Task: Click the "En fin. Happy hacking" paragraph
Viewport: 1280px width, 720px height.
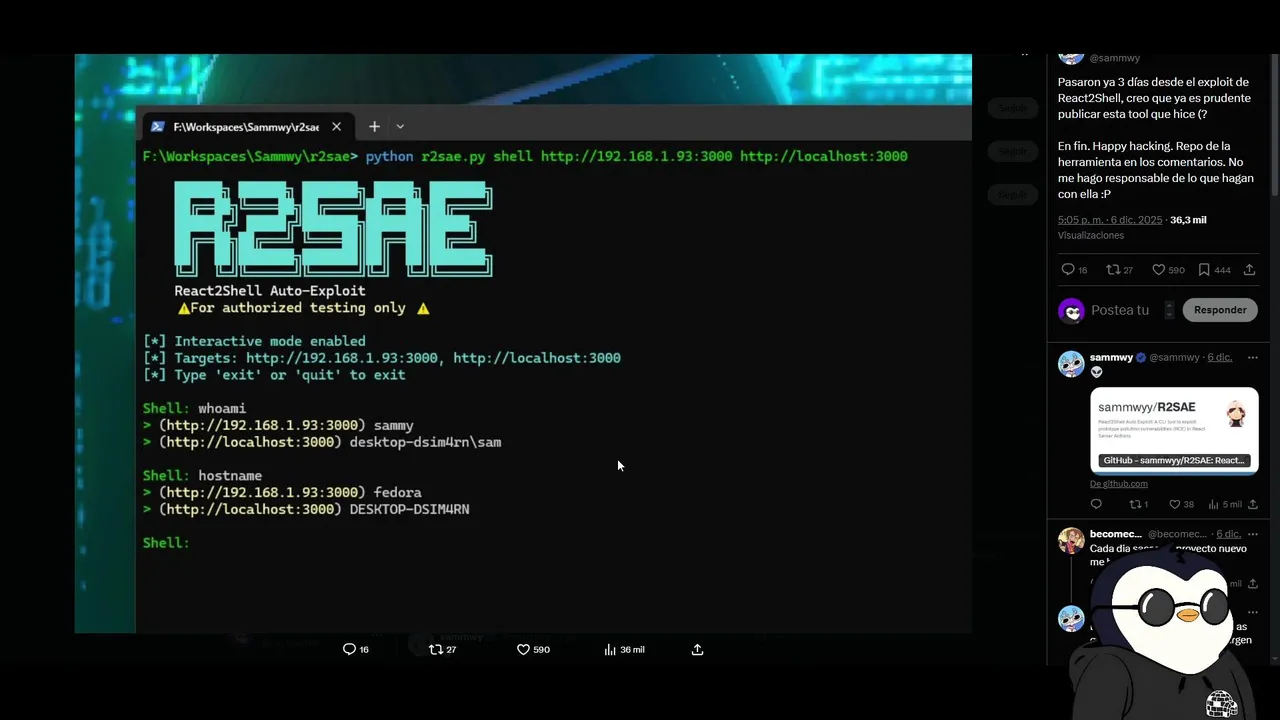Action: coord(1158,170)
